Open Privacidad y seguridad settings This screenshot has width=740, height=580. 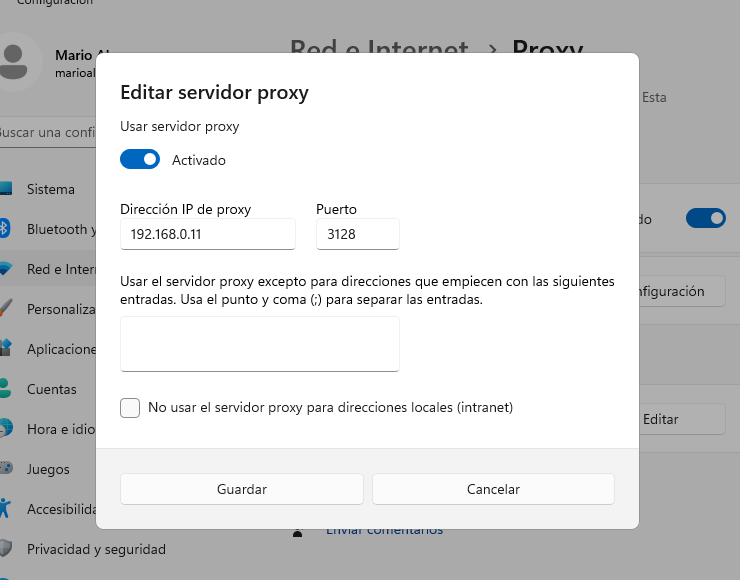click(83, 549)
